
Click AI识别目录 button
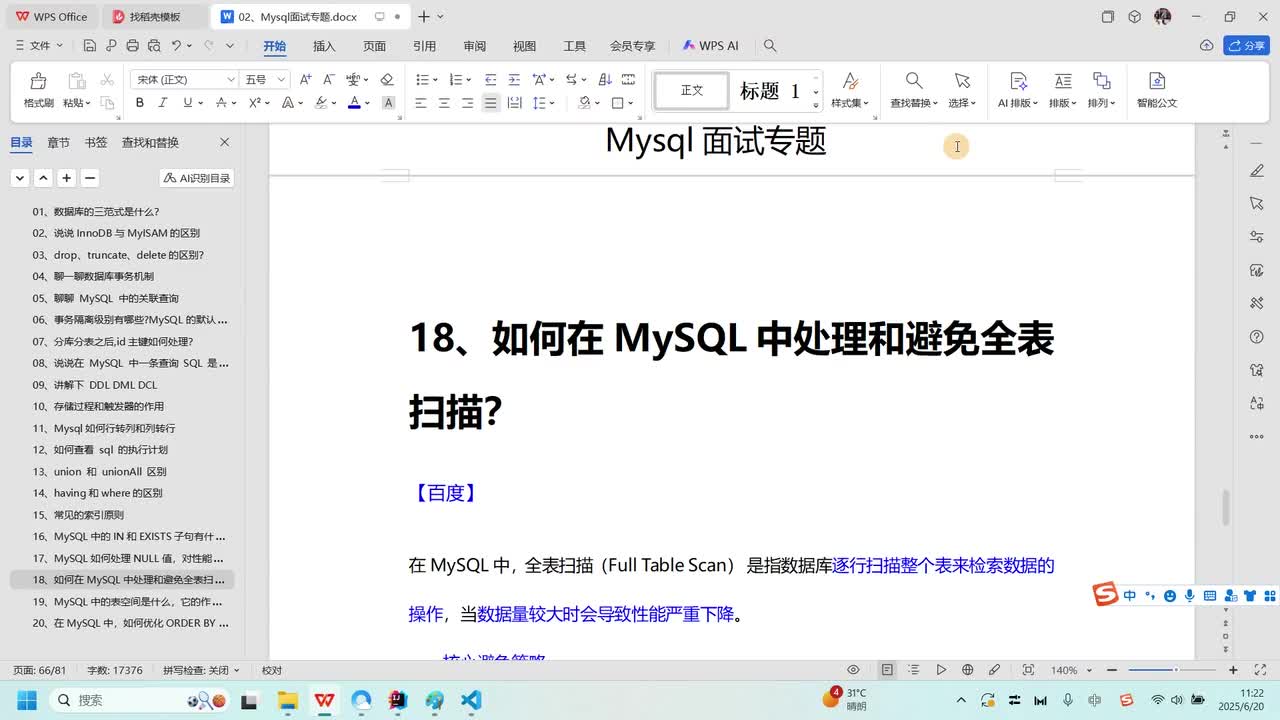pyautogui.click(x=197, y=178)
